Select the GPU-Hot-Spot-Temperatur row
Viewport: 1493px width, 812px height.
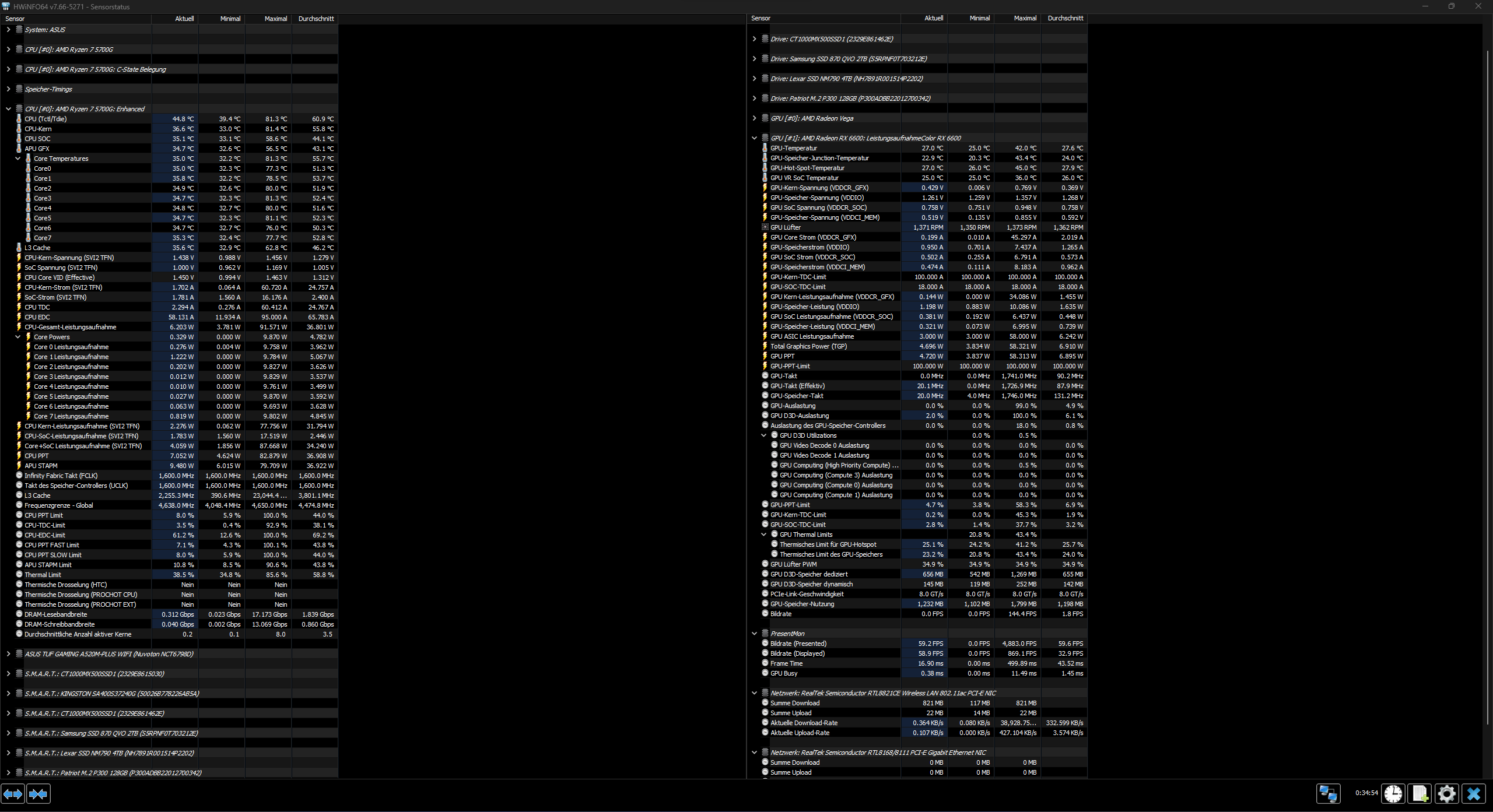click(807, 168)
